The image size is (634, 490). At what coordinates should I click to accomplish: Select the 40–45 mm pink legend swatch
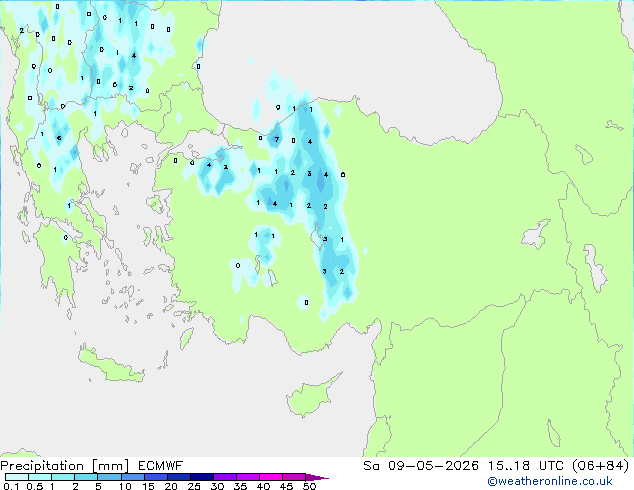point(271,477)
